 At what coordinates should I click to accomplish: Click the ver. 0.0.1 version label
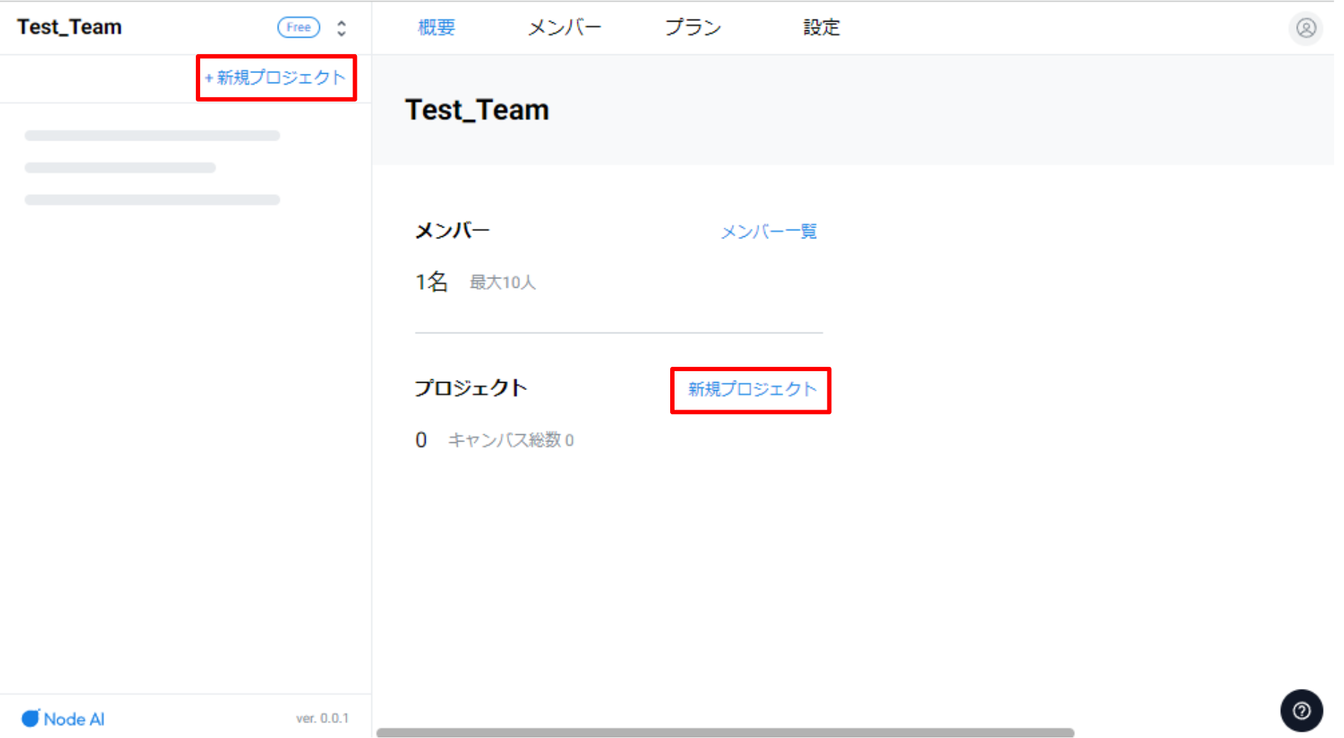coord(322,719)
